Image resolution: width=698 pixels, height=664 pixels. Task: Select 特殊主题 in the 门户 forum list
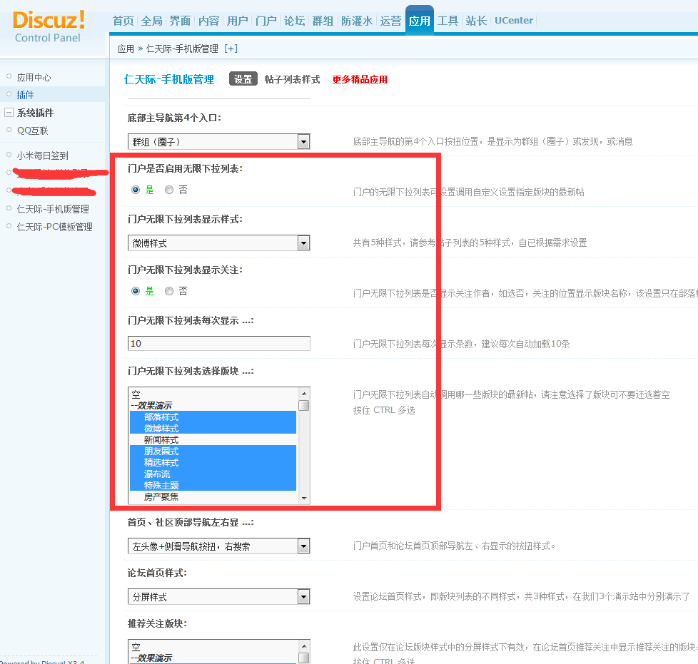point(213,485)
